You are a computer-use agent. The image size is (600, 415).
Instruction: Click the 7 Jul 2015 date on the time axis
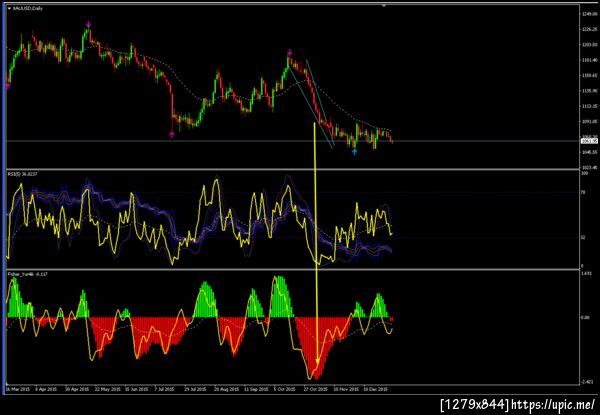pyautogui.click(x=163, y=389)
